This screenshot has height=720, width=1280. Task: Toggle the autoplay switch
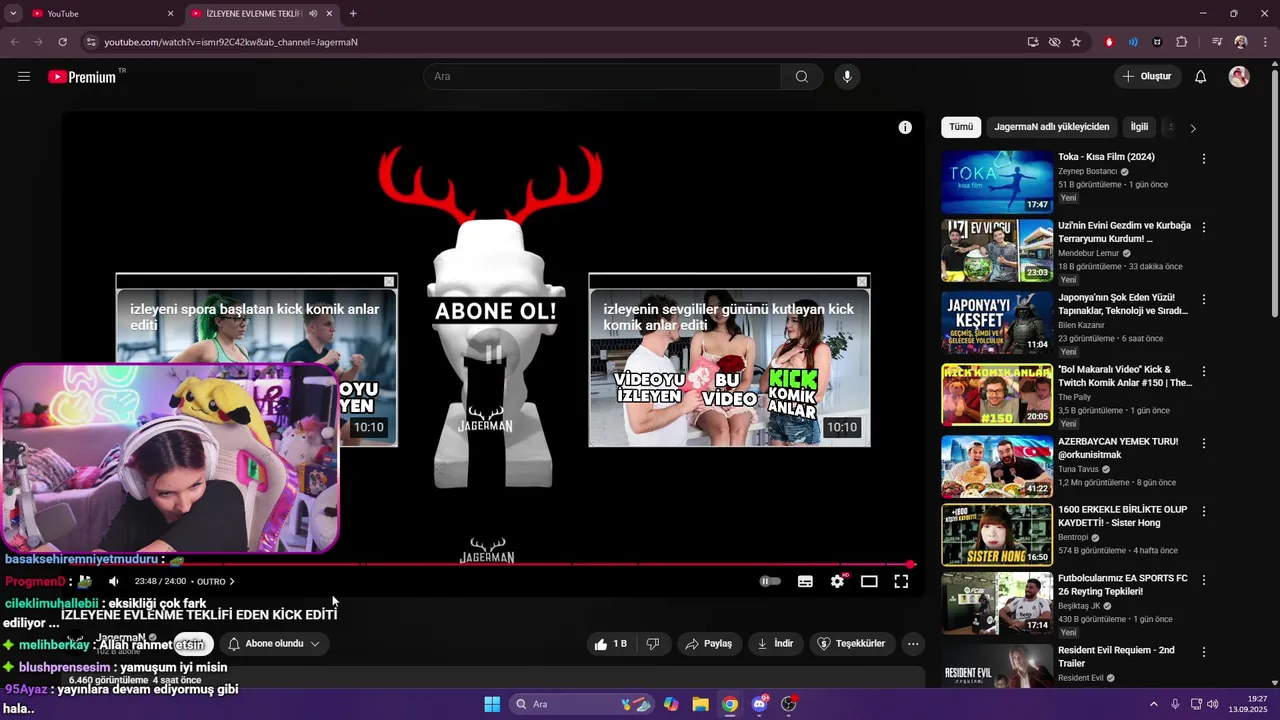(x=770, y=581)
